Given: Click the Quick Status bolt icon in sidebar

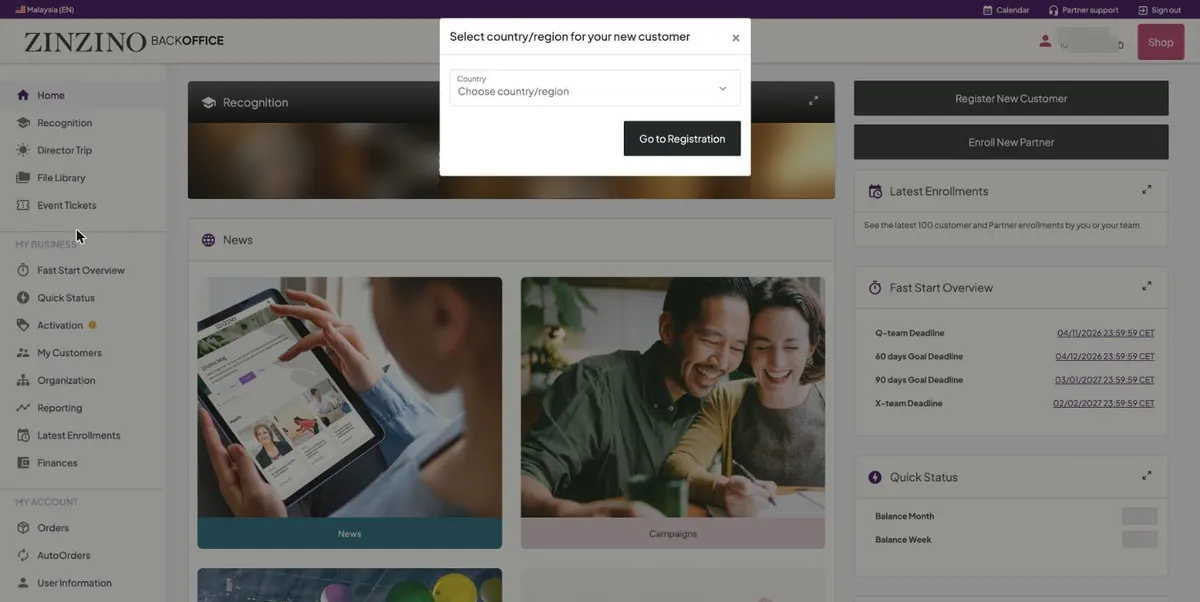Looking at the screenshot, I should (23, 298).
